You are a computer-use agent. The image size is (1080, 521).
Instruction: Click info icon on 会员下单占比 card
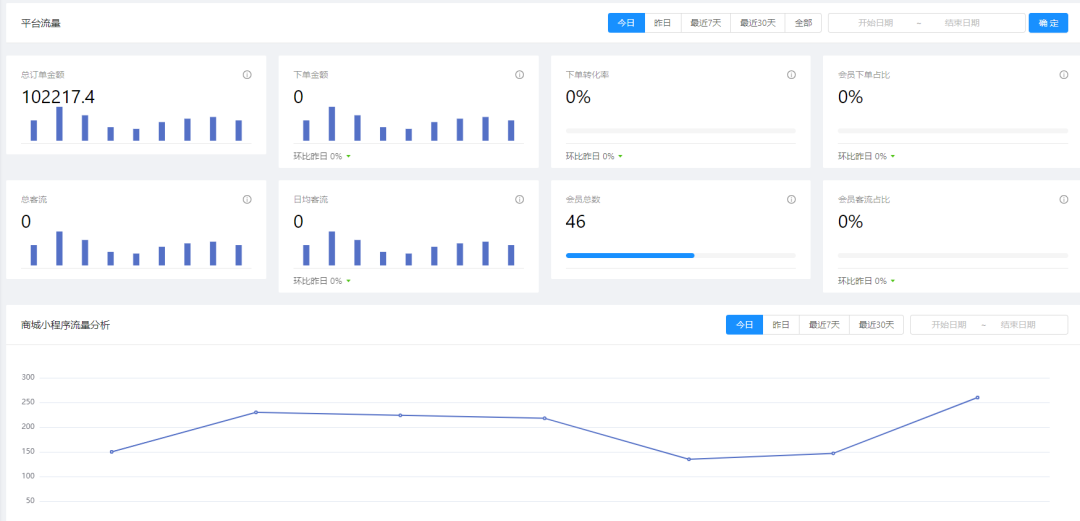coord(1063,74)
